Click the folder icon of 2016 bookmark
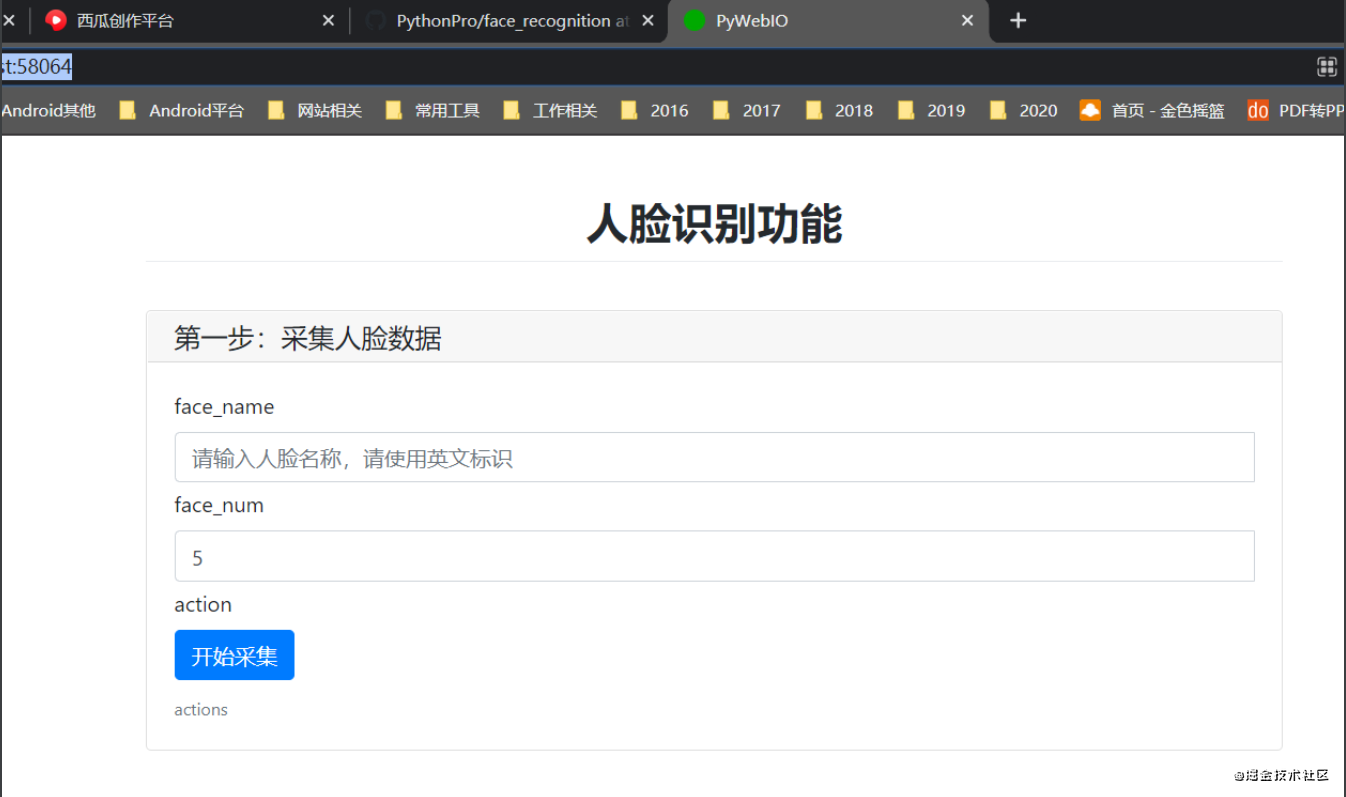This screenshot has height=797, width=1346. pyautogui.click(x=628, y=111)
